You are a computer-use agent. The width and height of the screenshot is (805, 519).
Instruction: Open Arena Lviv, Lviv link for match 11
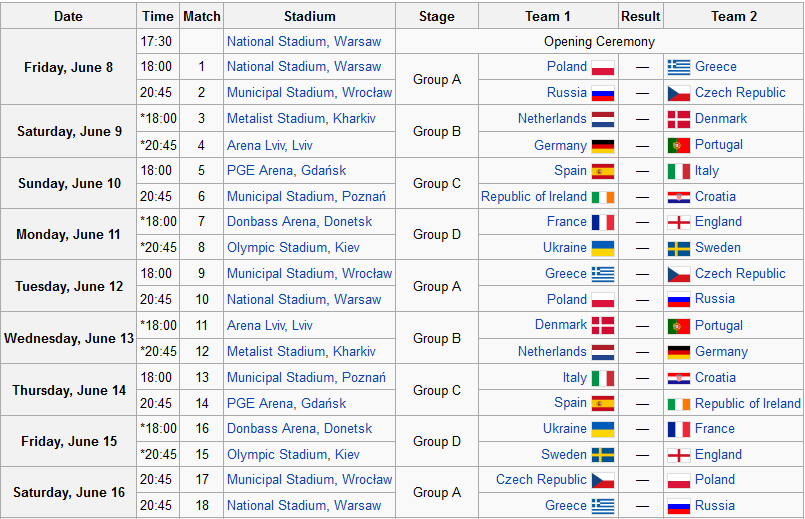pyautogui.click(x=270, y=325)
